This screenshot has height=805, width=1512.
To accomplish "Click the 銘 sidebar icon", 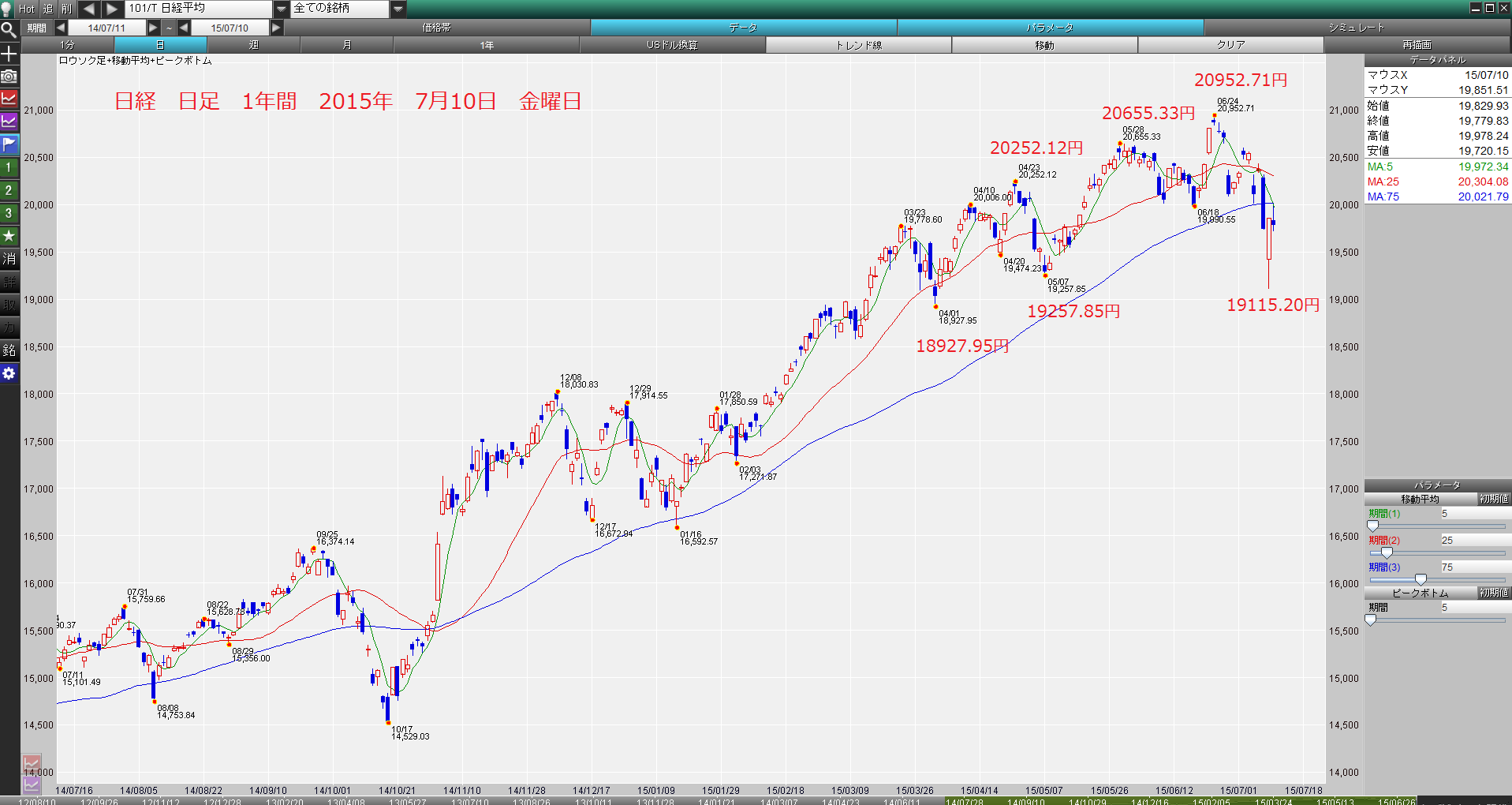I will point(9,350).
